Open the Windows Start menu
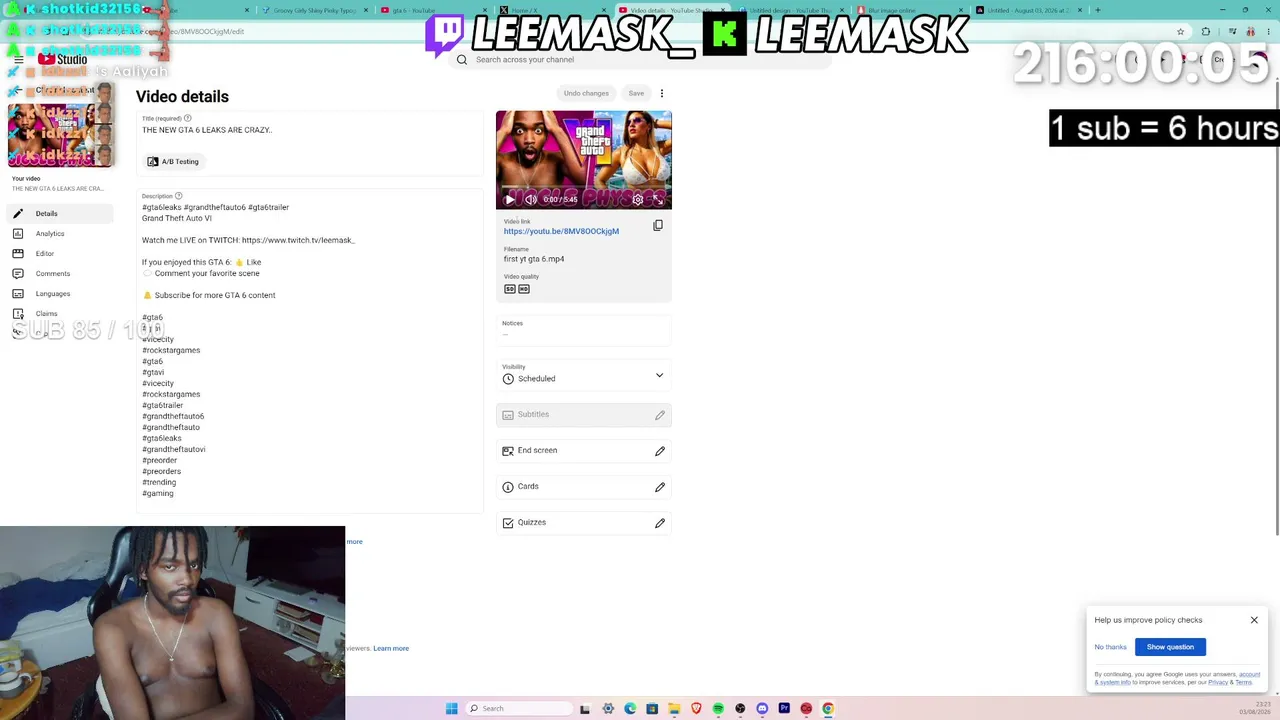Viewport: 1280px width, 720px height. [x=452, y=708]
